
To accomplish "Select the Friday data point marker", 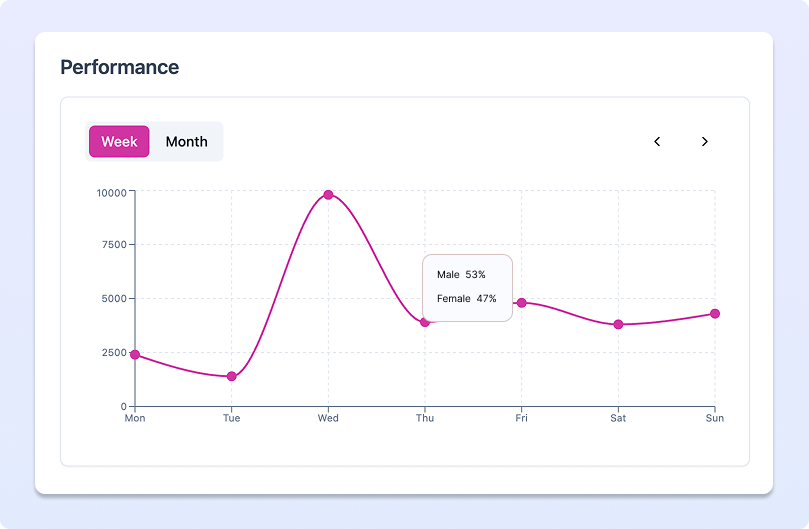I will point(521,303).
